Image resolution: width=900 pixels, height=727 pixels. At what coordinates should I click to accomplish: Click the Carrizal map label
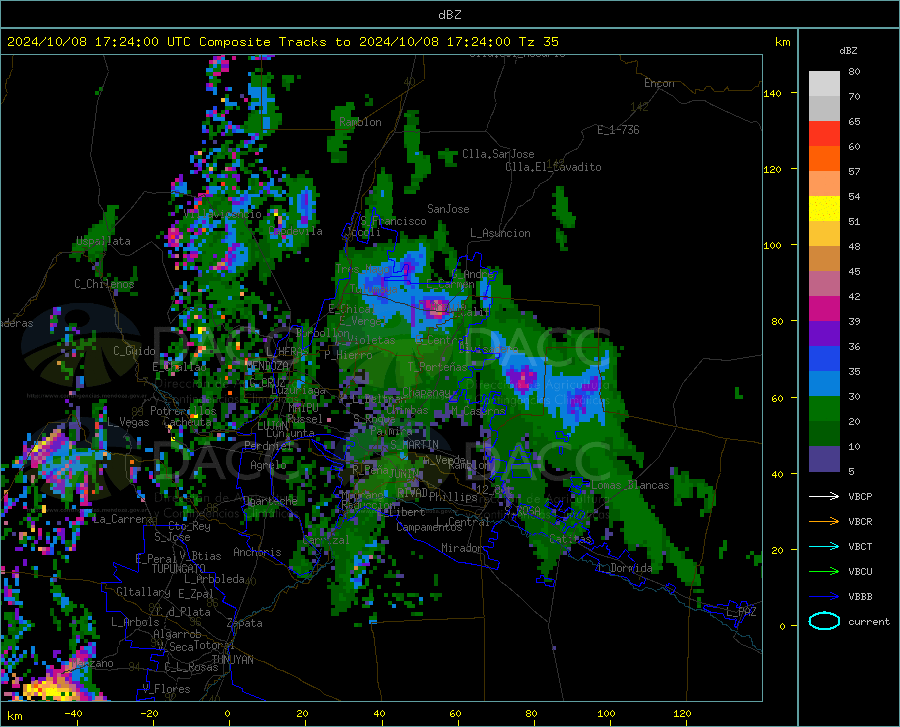pyautogui.click(x=325, y=540)
